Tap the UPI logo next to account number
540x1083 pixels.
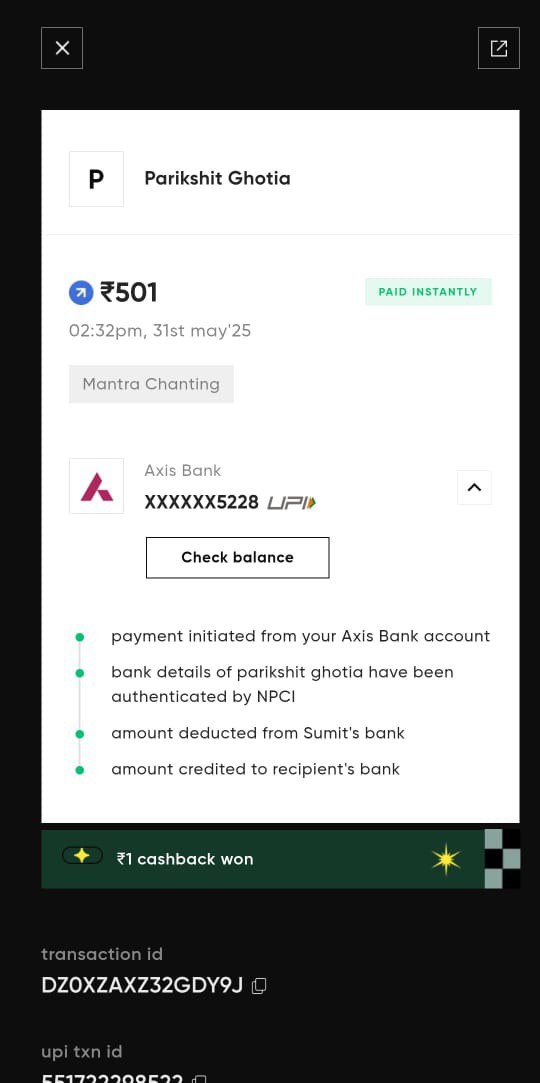click(x=291, y=503)
